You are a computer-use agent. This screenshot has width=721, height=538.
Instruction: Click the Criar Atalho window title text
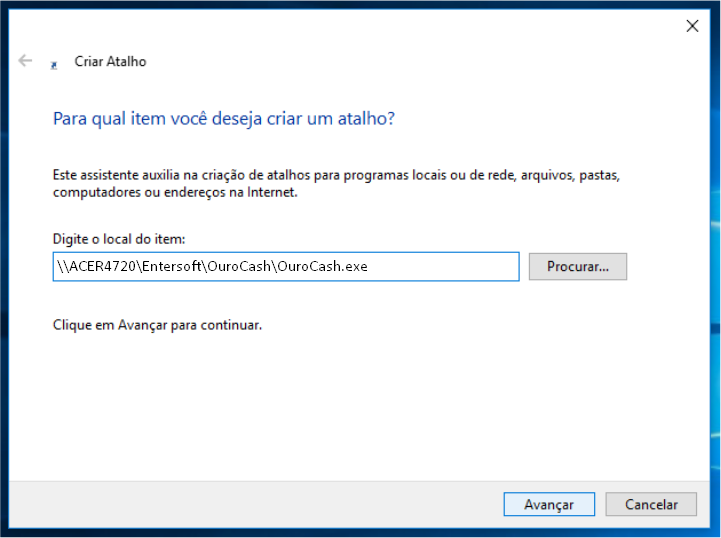[x=111, y=62]
